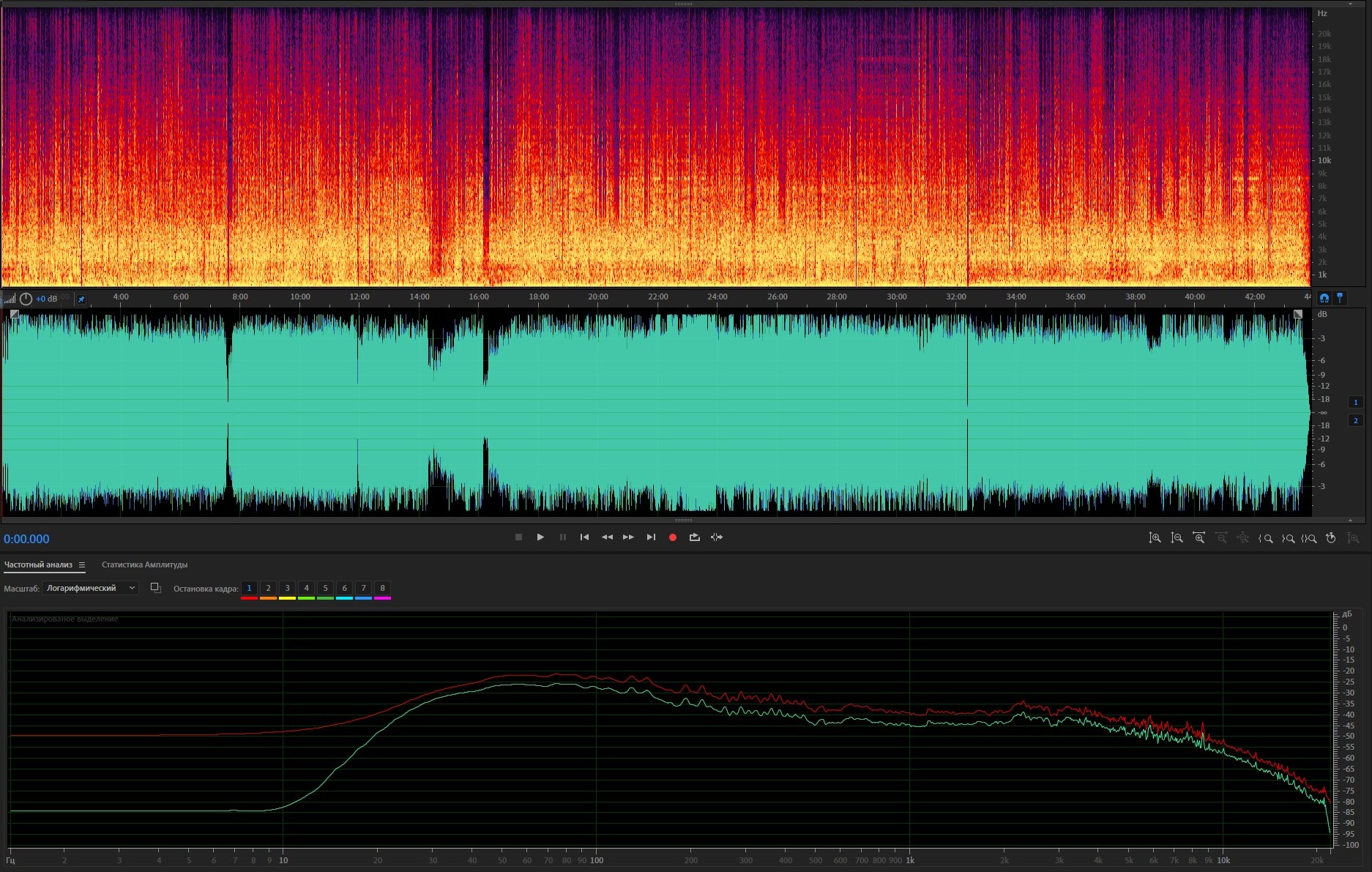Click frame hold button 5

click(x=325, y=588)
